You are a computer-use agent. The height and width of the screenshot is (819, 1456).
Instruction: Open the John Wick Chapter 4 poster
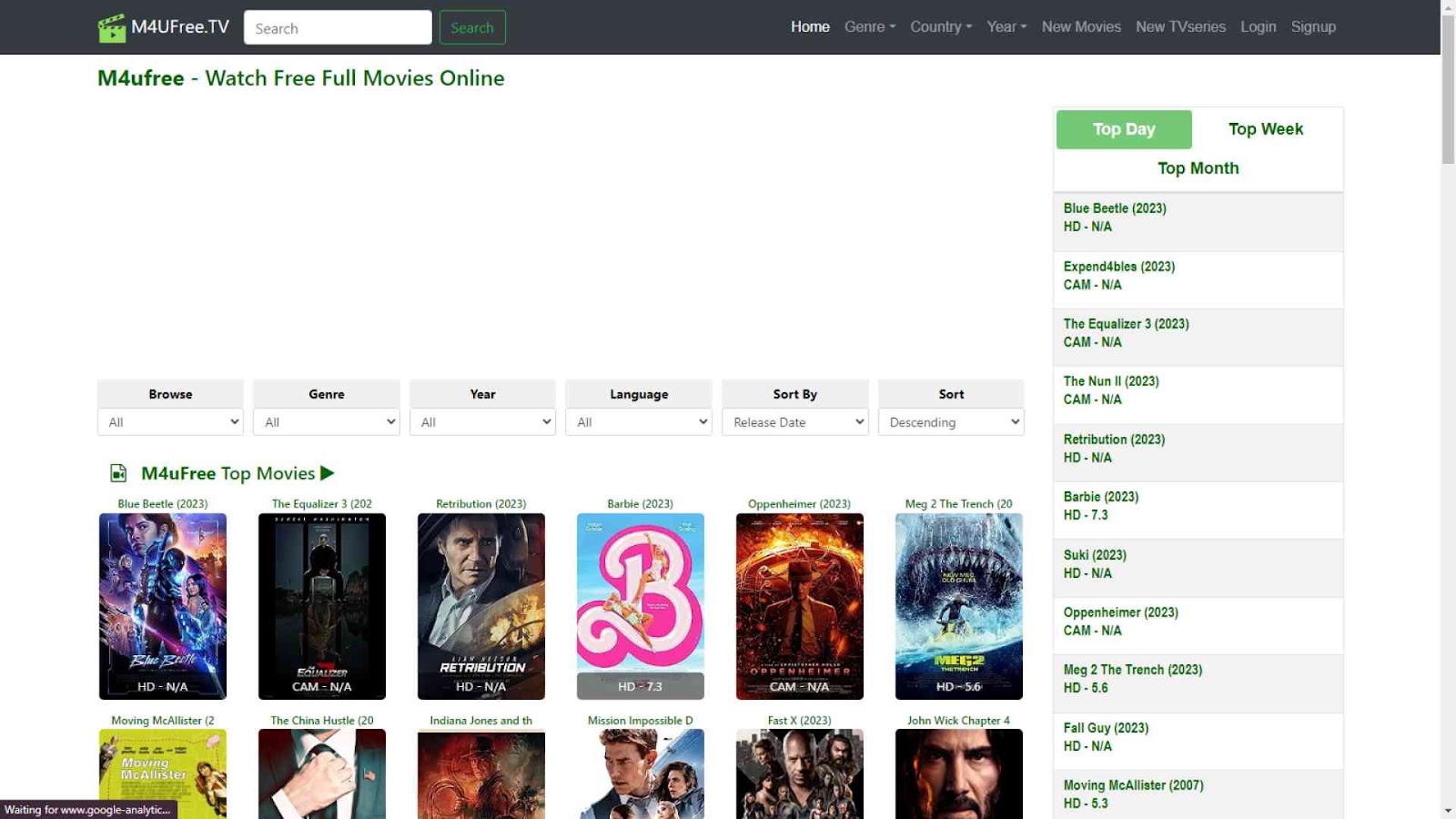959,773
